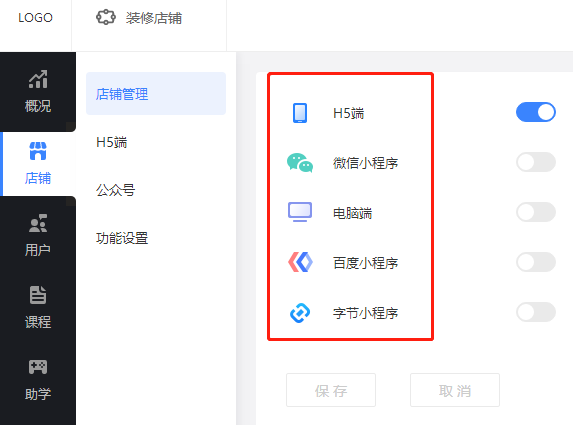The height and width of the screenshot is (425, 573).
Task: Enable the 电脑端 toggle switch
Action: click(x=536, y=212)
